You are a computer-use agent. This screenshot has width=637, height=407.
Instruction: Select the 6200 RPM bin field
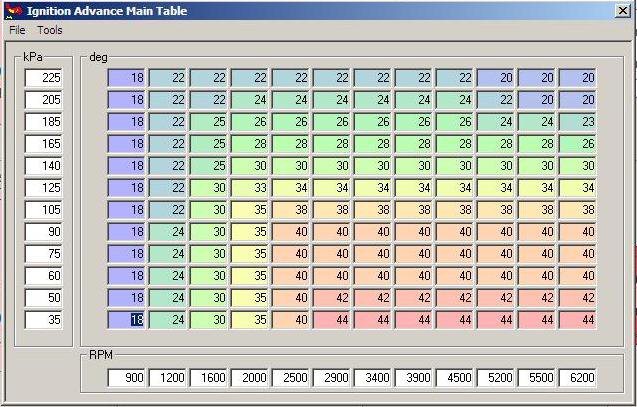coord(578,378)
